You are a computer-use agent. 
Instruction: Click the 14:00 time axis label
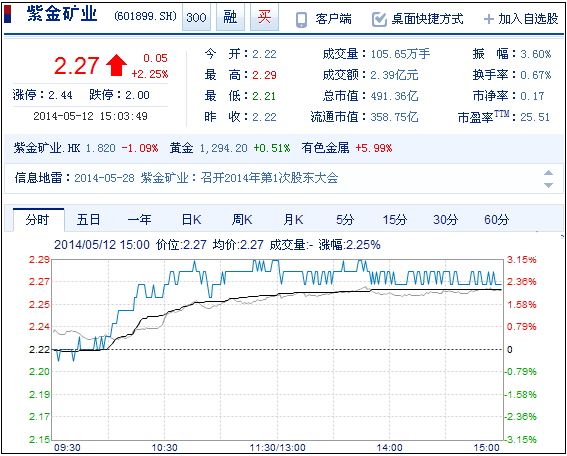click(x=389, y=448)
